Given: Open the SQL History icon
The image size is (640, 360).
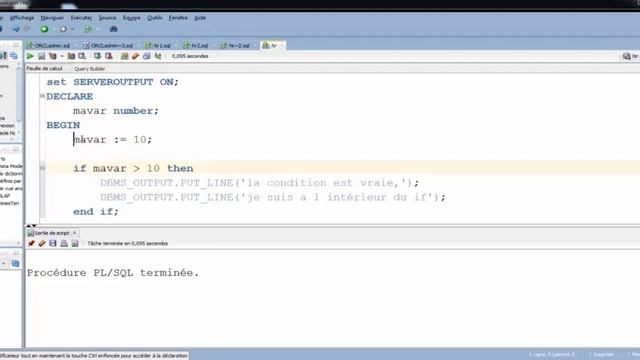Looking at the screenshot, I should (x=147, y=56).
